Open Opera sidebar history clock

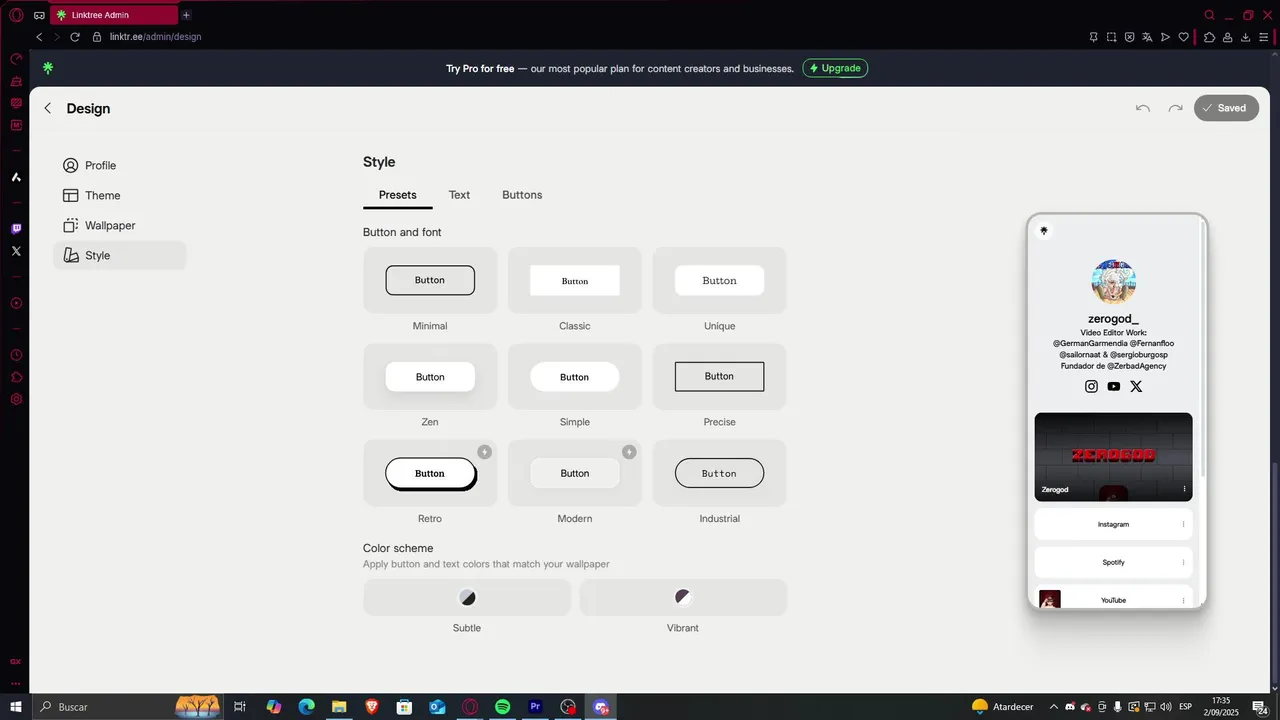pos(16,355)
